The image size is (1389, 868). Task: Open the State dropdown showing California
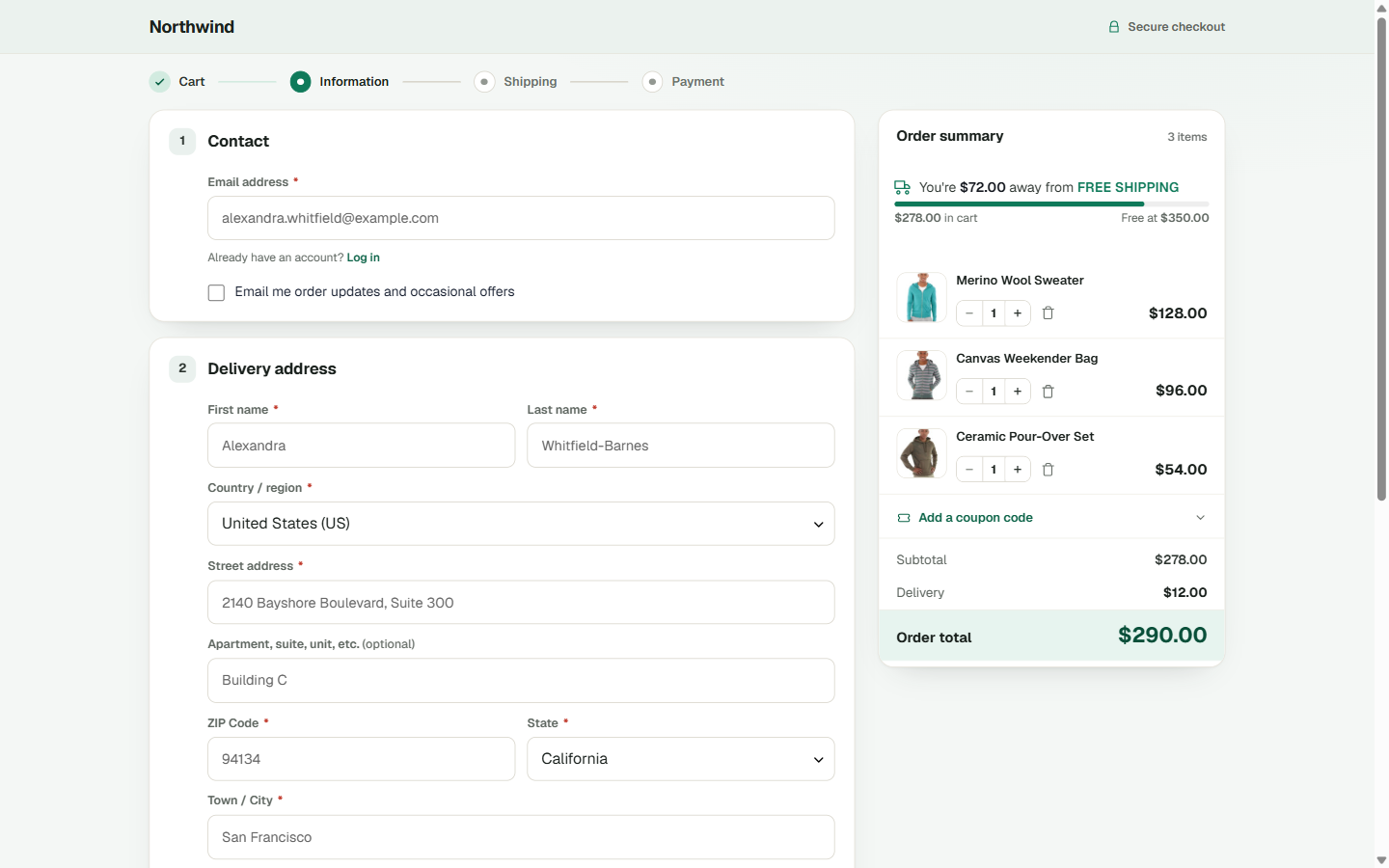point(681,759)
